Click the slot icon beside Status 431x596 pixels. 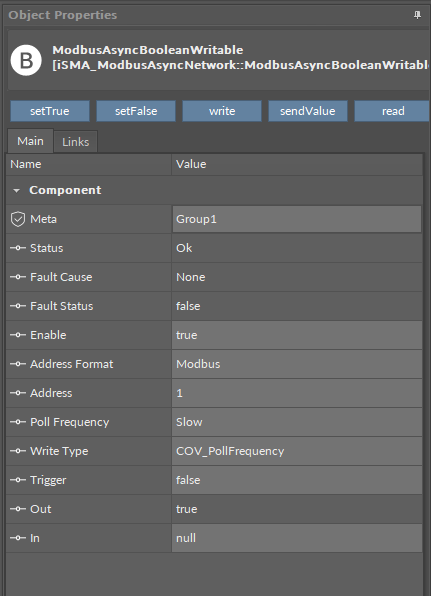tap(18, 248)
